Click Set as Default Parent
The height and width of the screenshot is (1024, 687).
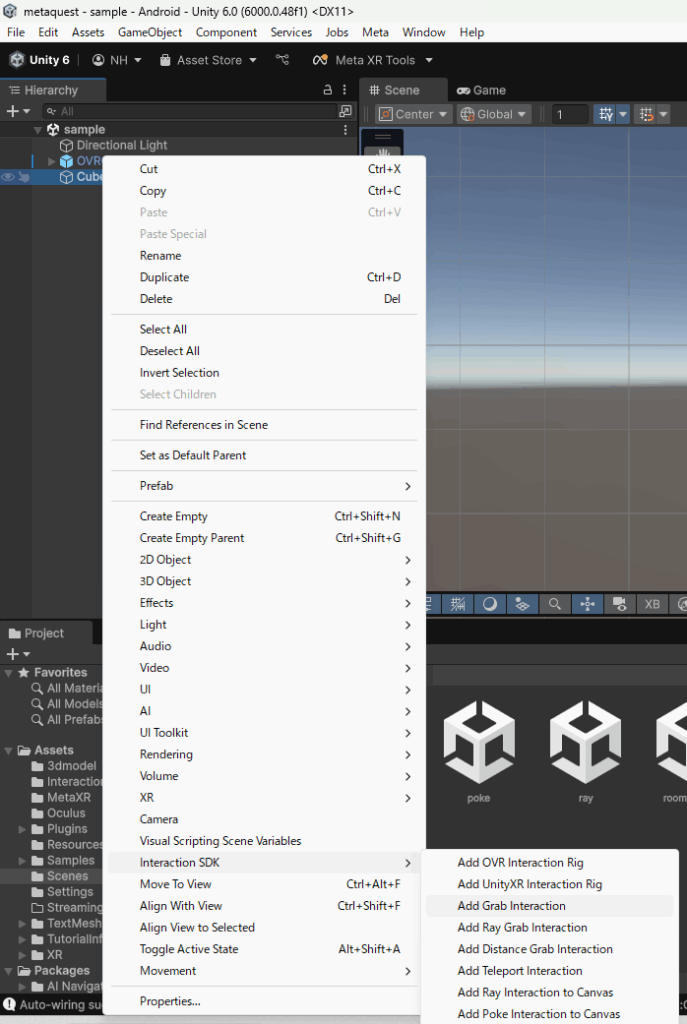tap(264, 455)
